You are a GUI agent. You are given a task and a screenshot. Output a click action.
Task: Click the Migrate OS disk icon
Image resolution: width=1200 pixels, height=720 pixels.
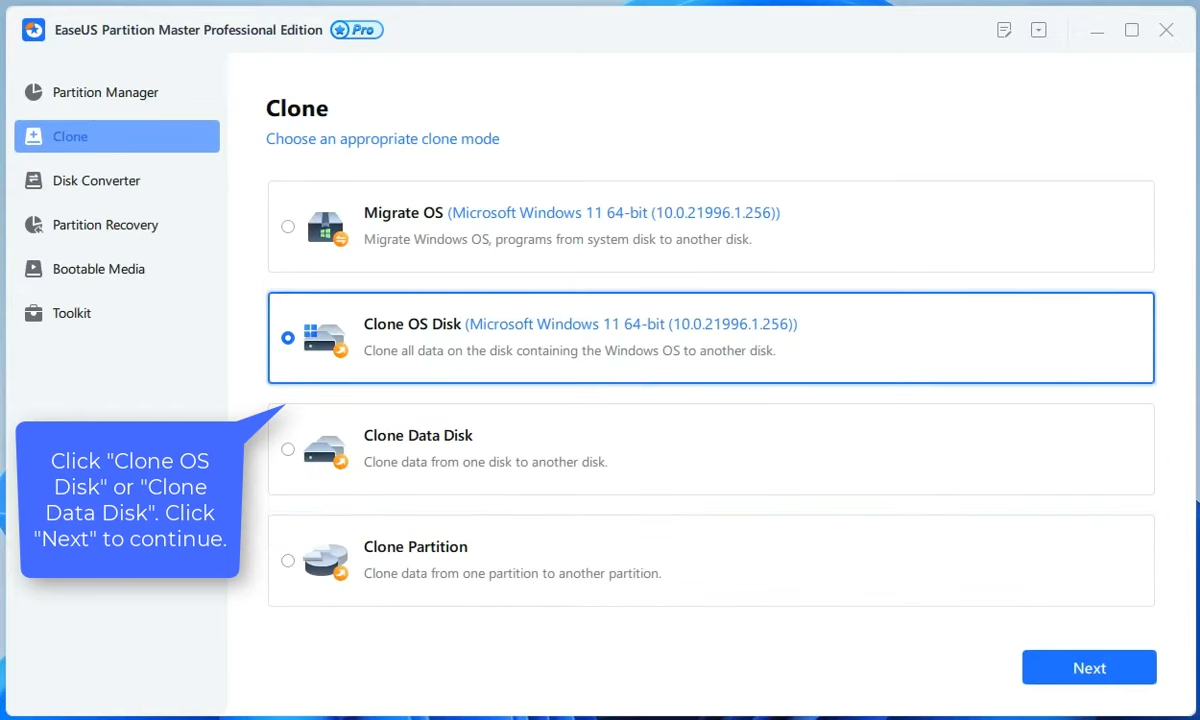326,226
